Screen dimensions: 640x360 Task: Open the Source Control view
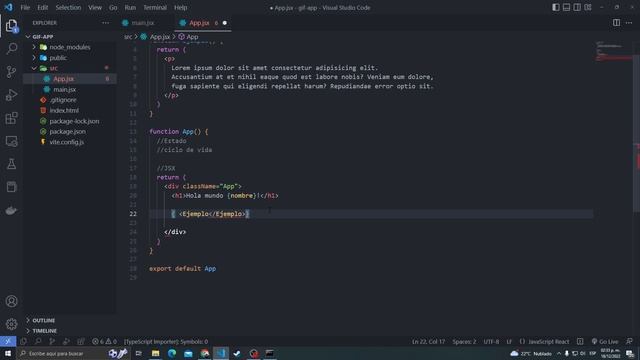click(11, 72)
